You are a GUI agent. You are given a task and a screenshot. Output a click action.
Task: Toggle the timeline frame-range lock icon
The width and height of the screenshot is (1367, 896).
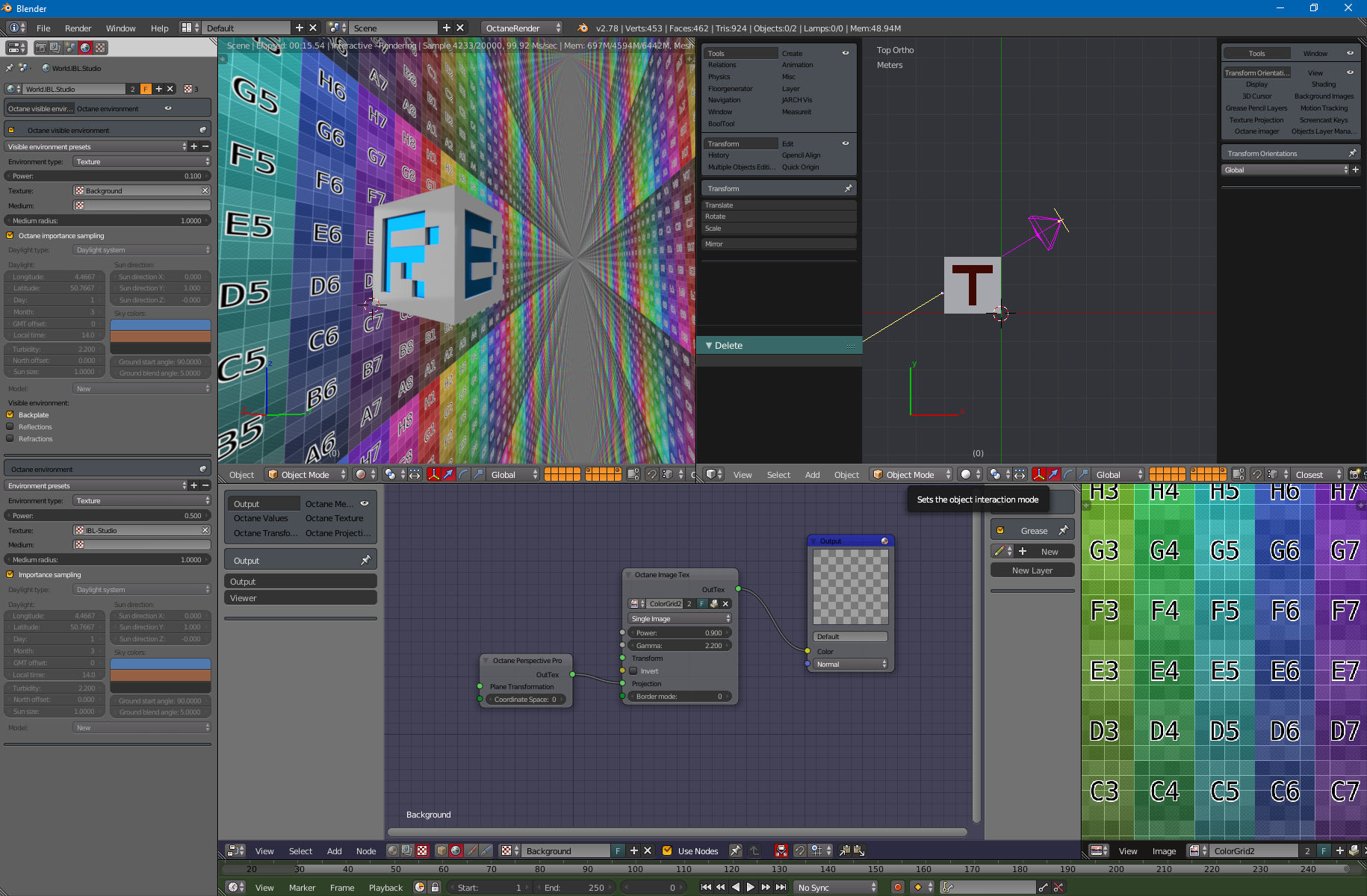435,887
